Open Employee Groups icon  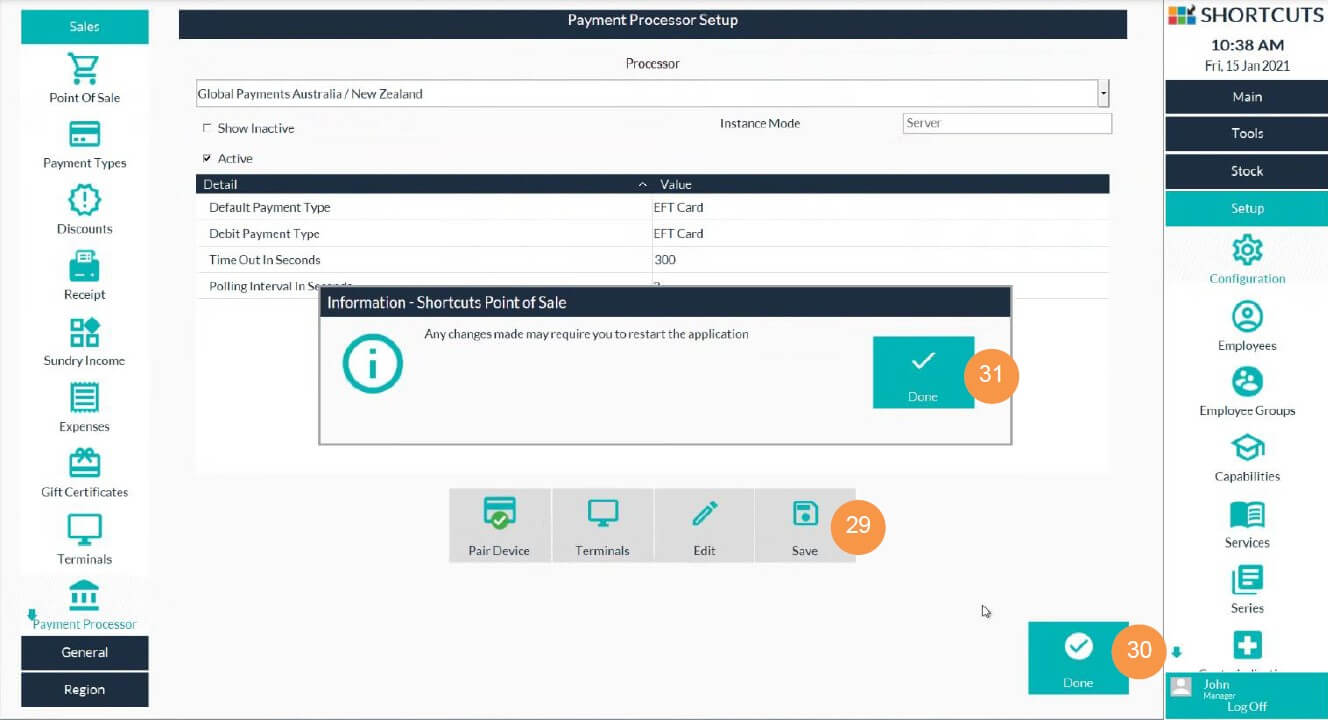[x=1247, y=382]
